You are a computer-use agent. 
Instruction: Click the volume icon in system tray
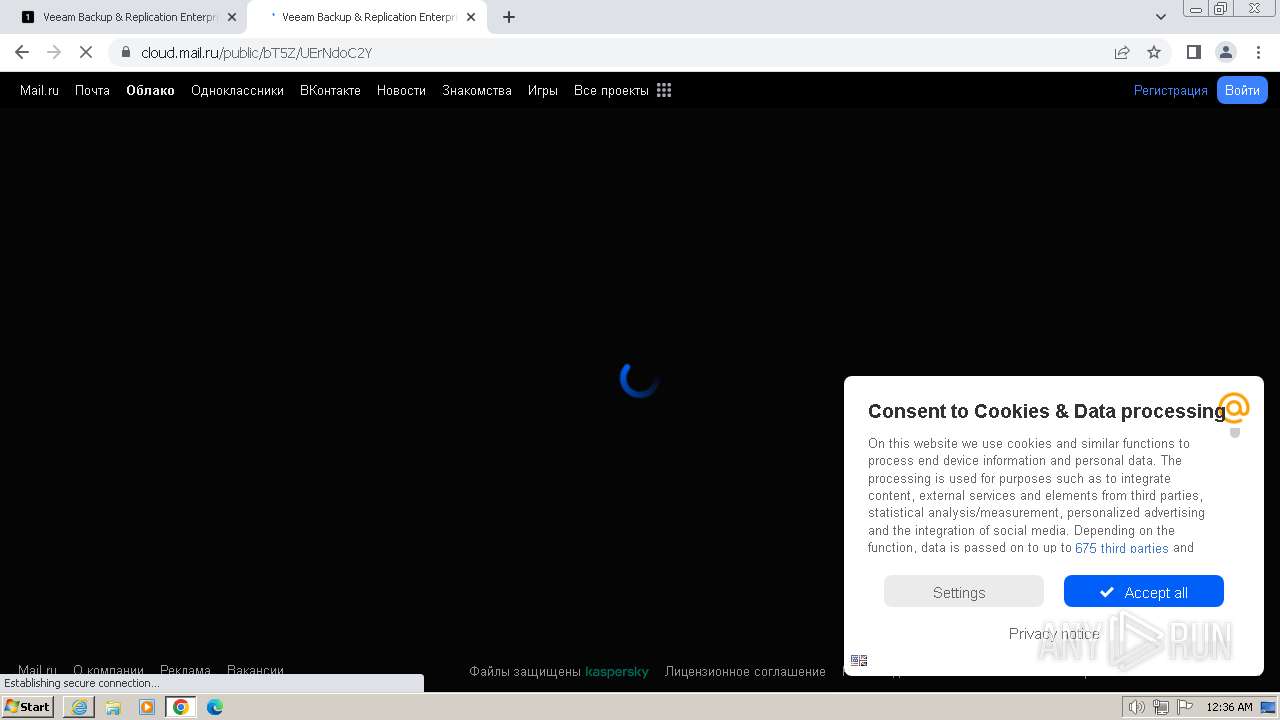click(1136, 707)
